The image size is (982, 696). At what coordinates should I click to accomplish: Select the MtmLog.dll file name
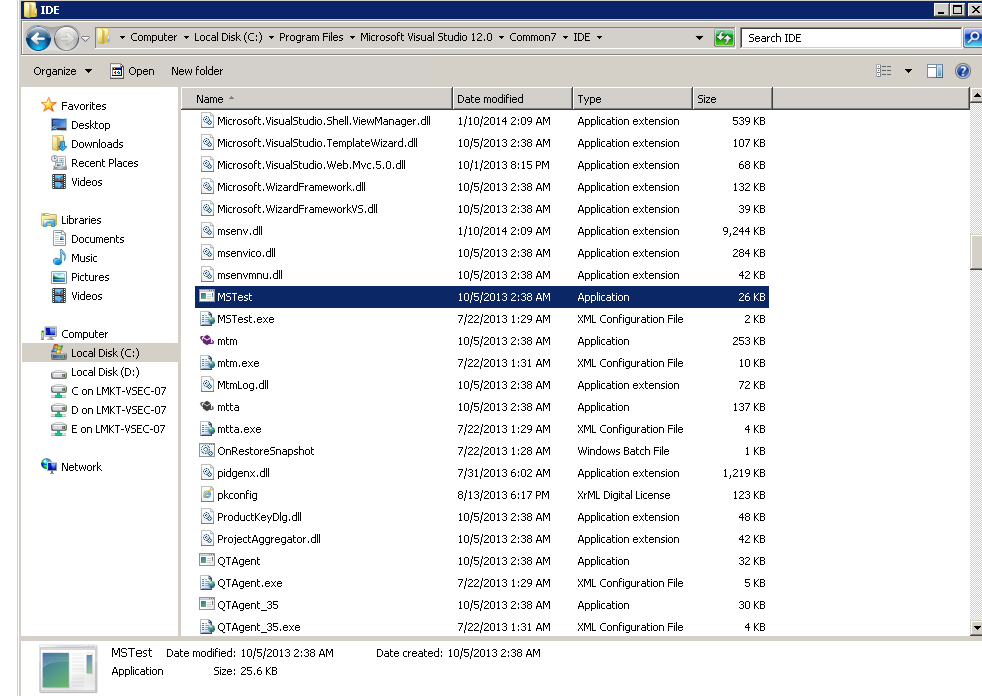point(243,385)
